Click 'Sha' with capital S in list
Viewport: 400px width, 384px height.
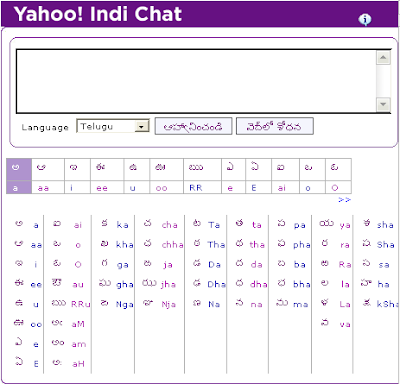point(386,245)
